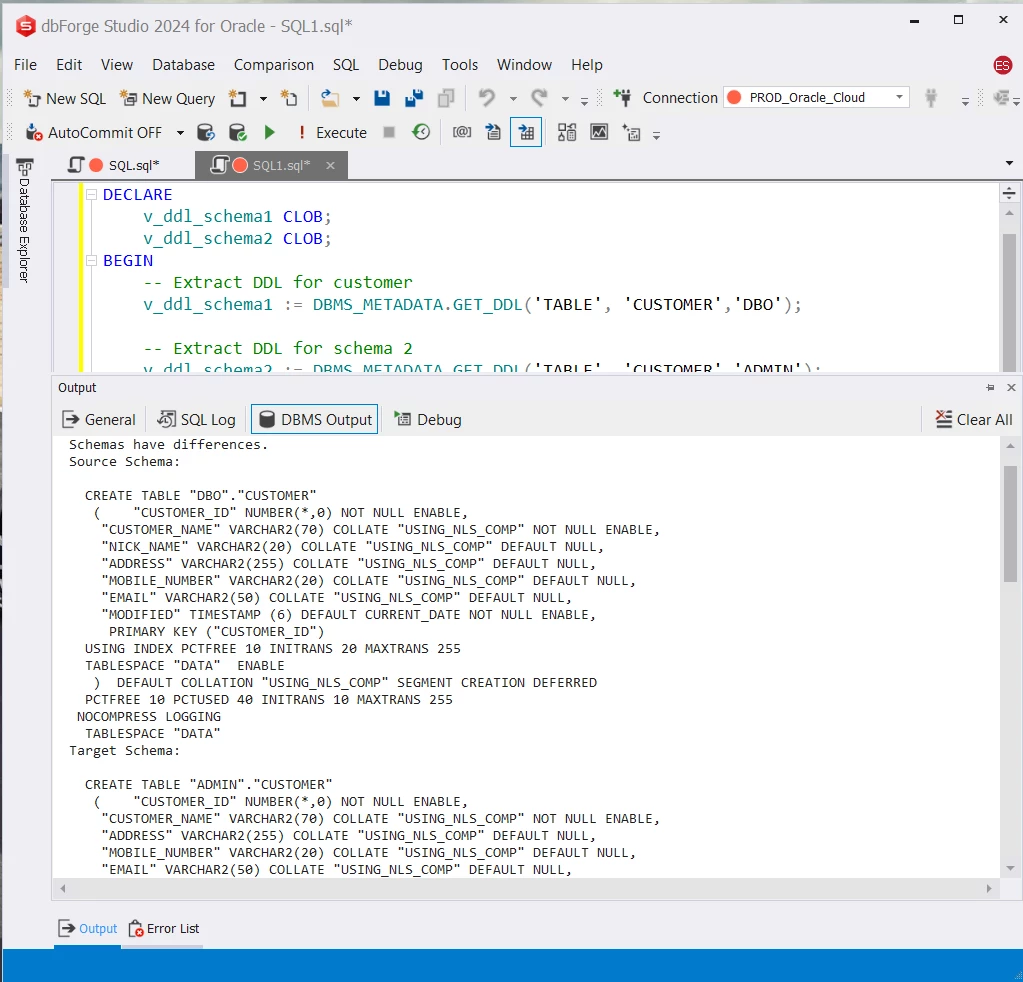1023x982 pixels.
Task: Click the Clear All button
Action: point(974,420)
